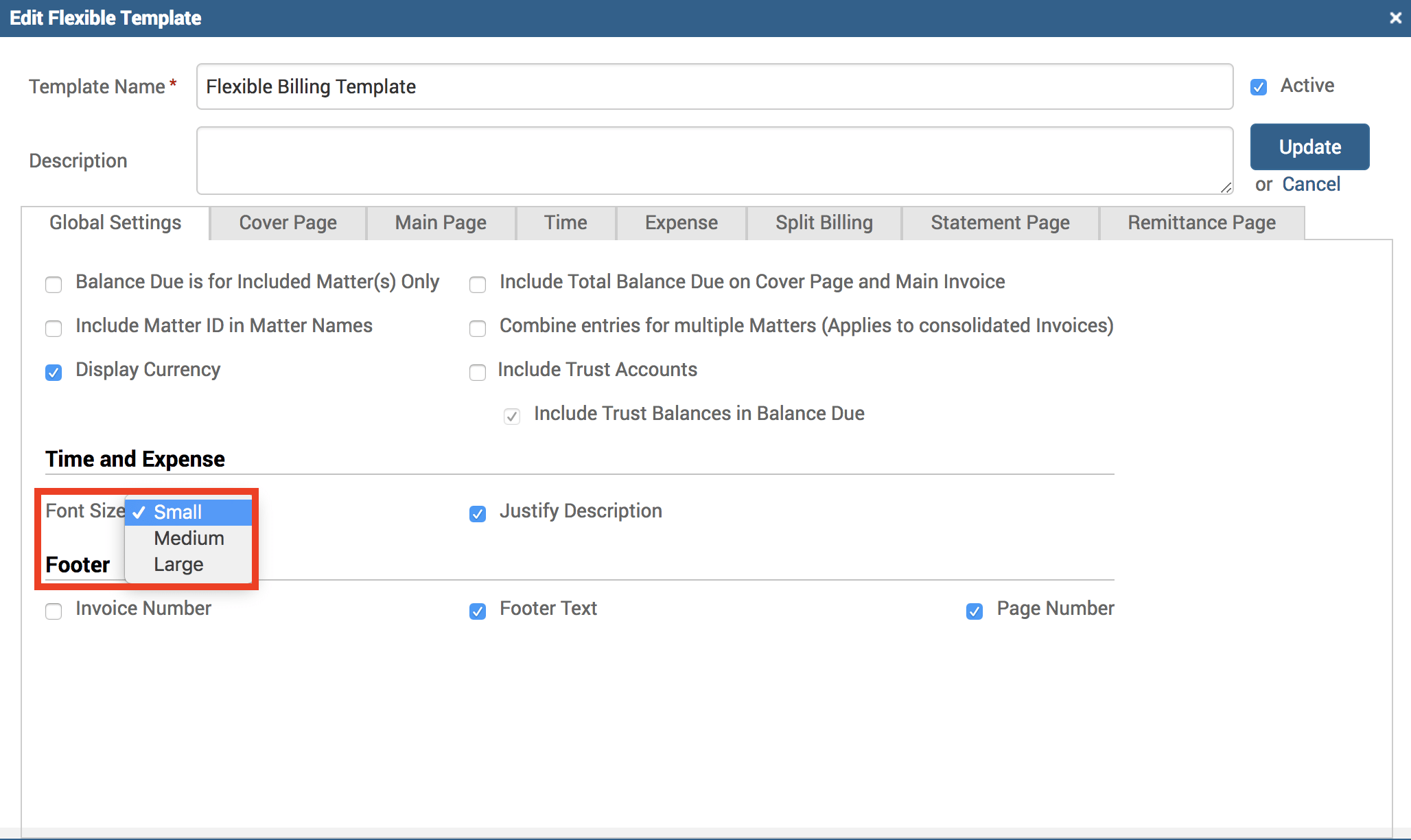Open the Statement Page tab
This screenshot has height=840, width=1411.
point(1000,223)
